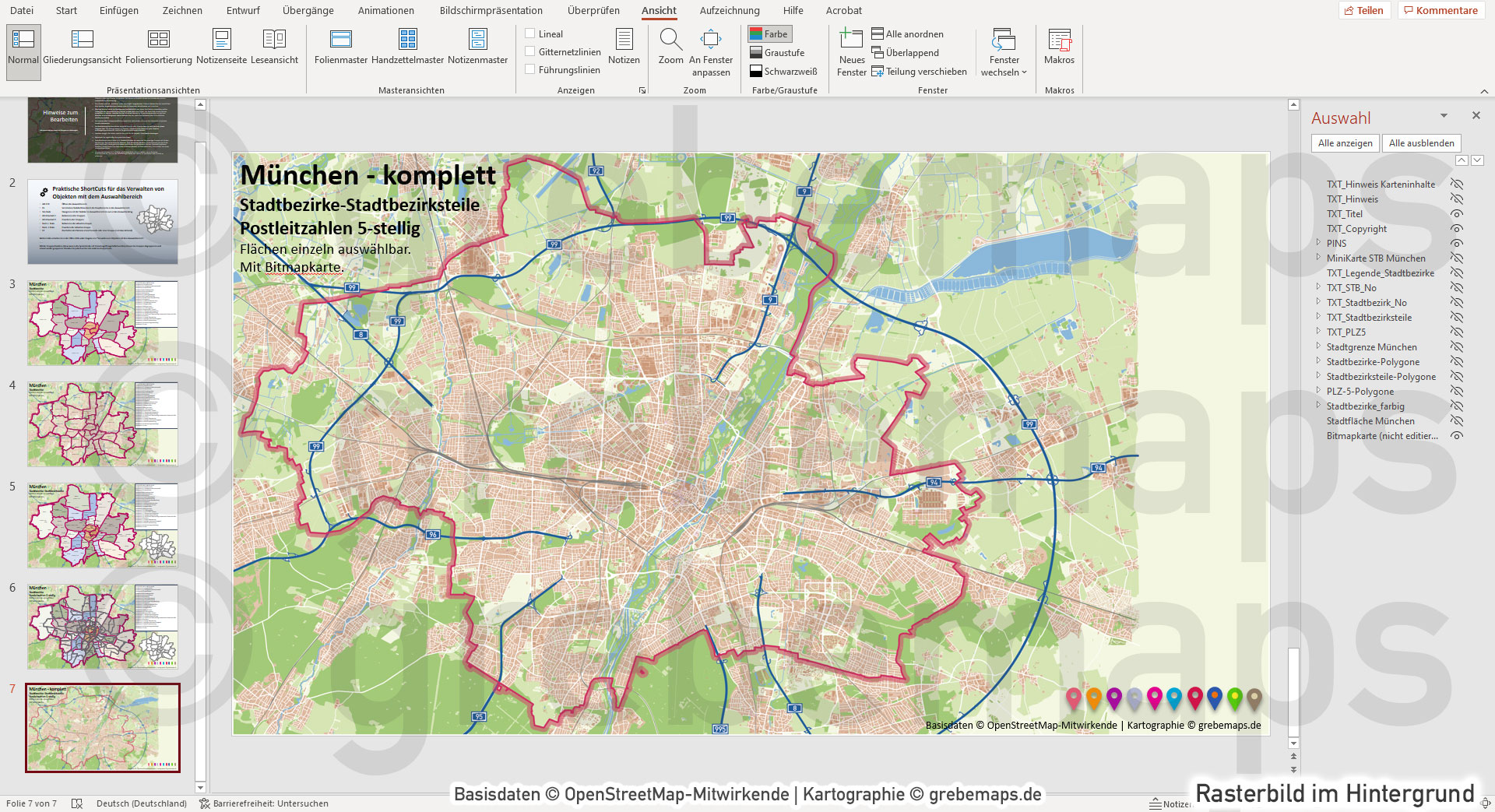
Task: Enable Gitternetzlinien
Action: [530, 51]
